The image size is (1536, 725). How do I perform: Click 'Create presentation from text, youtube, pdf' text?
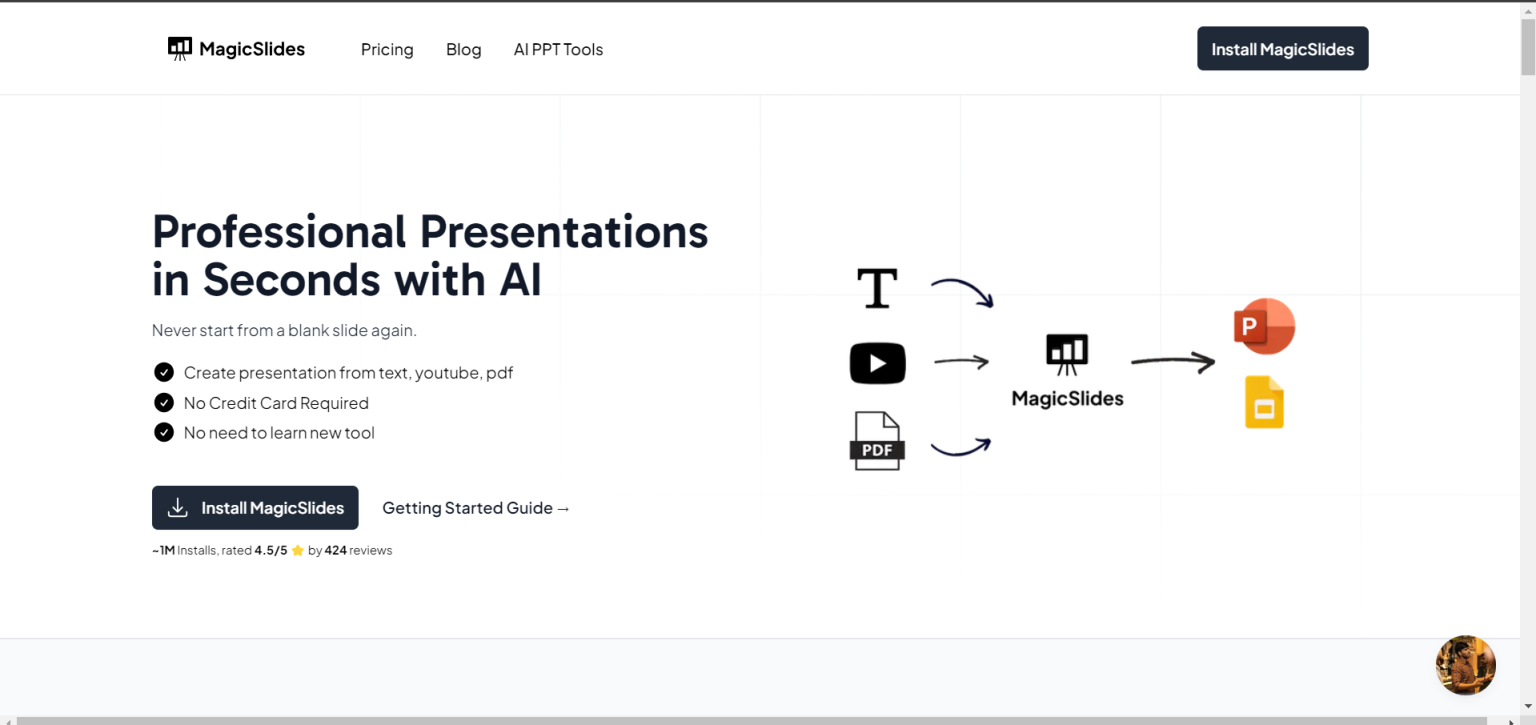click(x=348, y=373)
